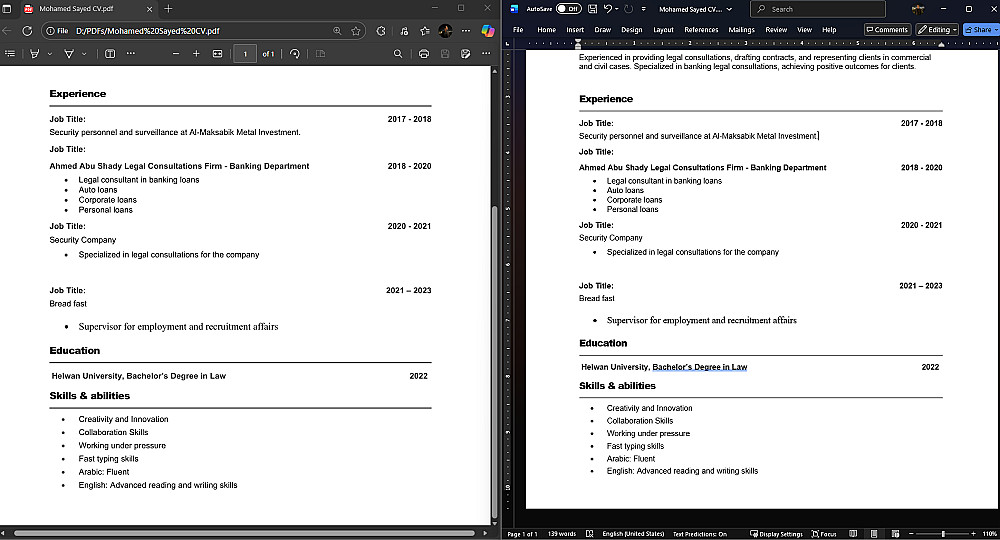Switch to Home ribbon tab
1000x540 pixels.
point(546,29)
